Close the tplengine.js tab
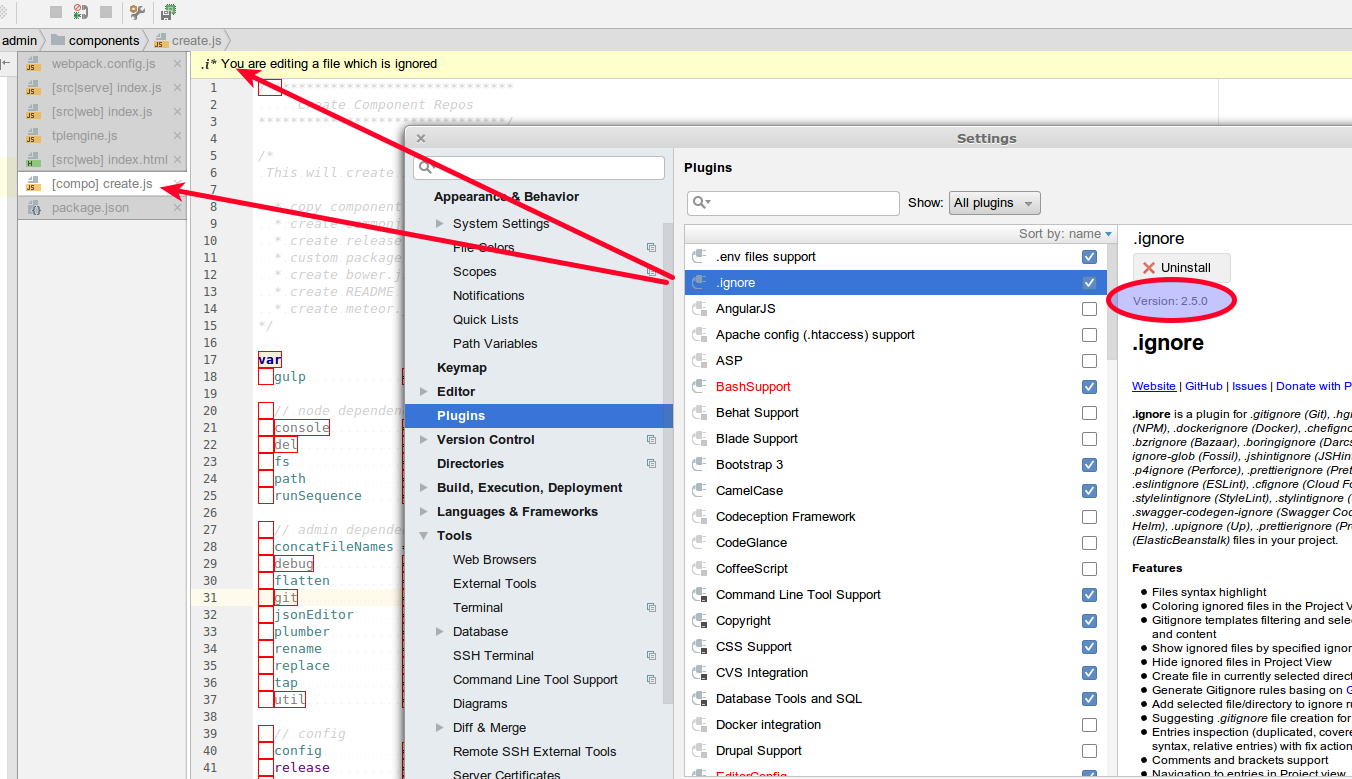Image resolution: width=1352 pixels, height=779 pixels. pos(177,136)
